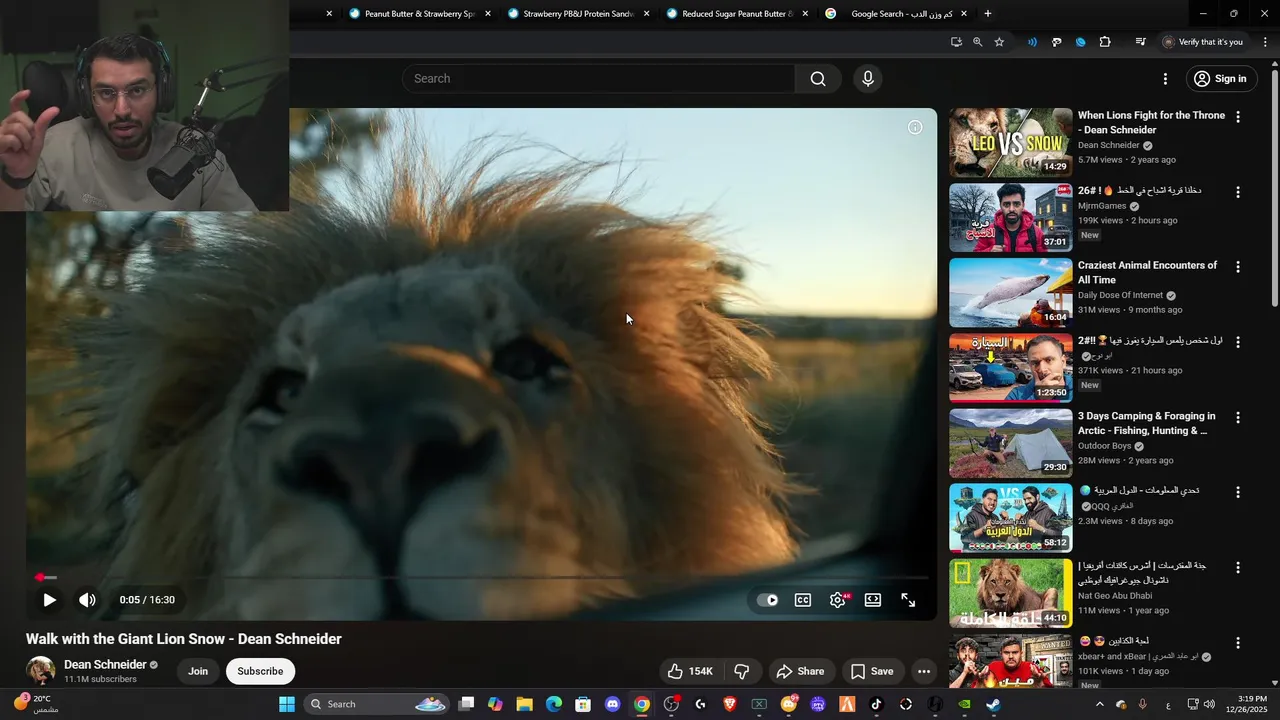Subscribe to Dean Schneider channel
The image size is (1280, 720).
pos(260,671)
